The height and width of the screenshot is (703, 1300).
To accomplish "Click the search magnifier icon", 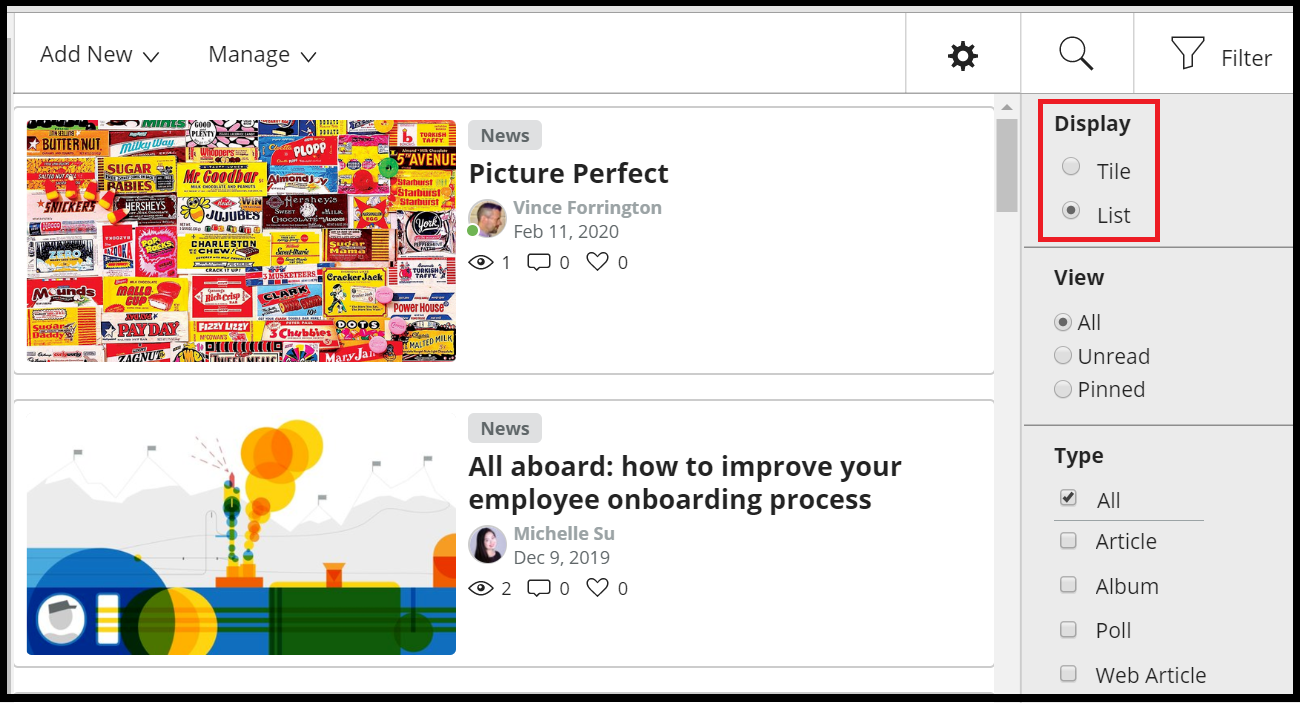I will coord(1076,54).
